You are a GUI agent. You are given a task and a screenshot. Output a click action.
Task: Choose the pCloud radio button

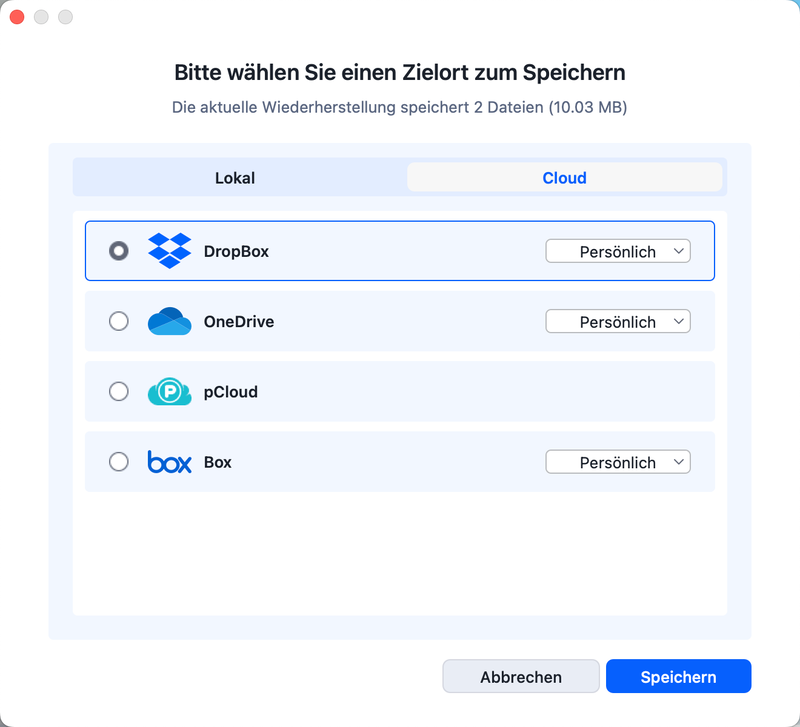[x=119, y=392]
